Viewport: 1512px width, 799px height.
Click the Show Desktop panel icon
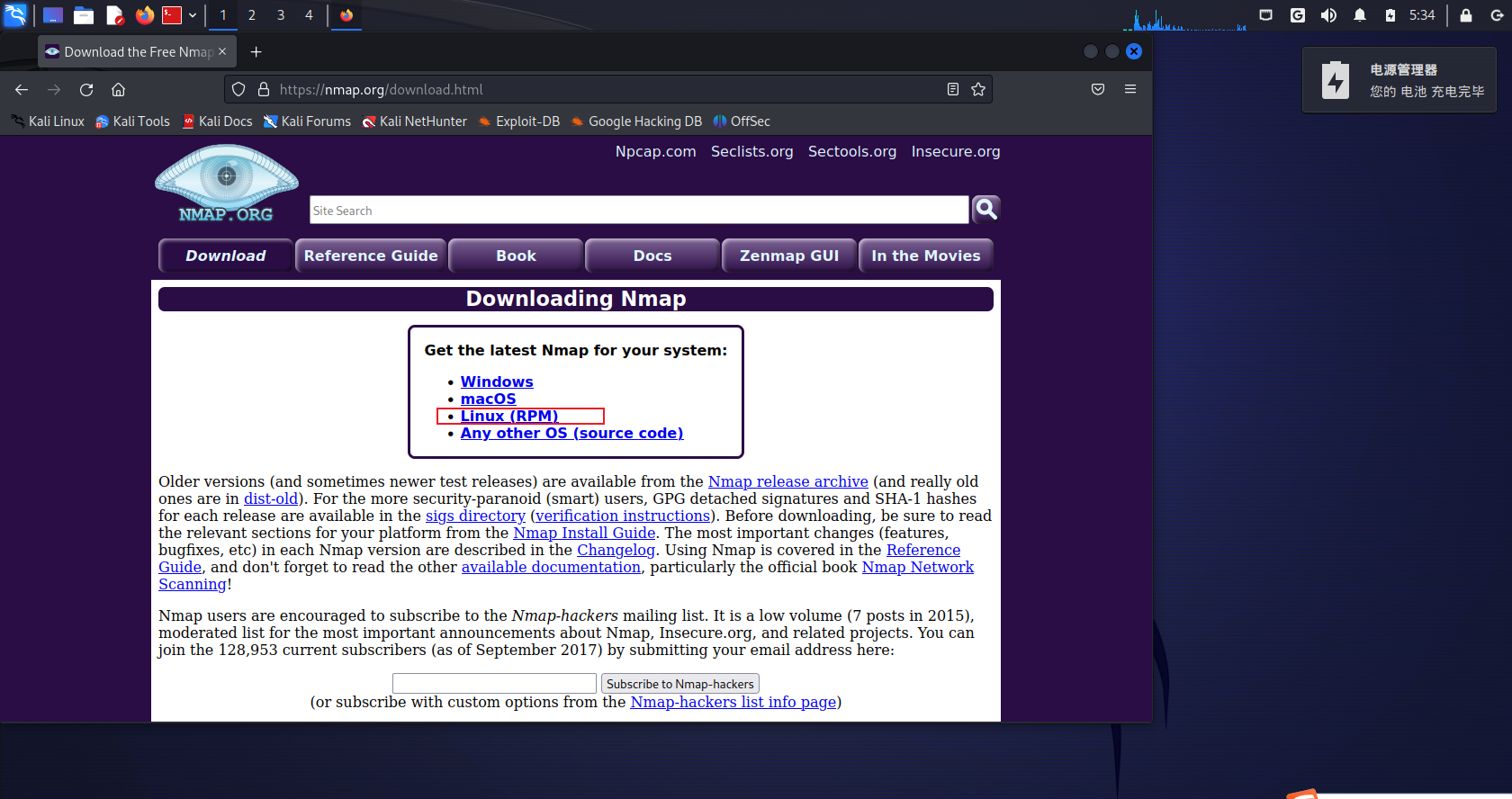point(53,15)
